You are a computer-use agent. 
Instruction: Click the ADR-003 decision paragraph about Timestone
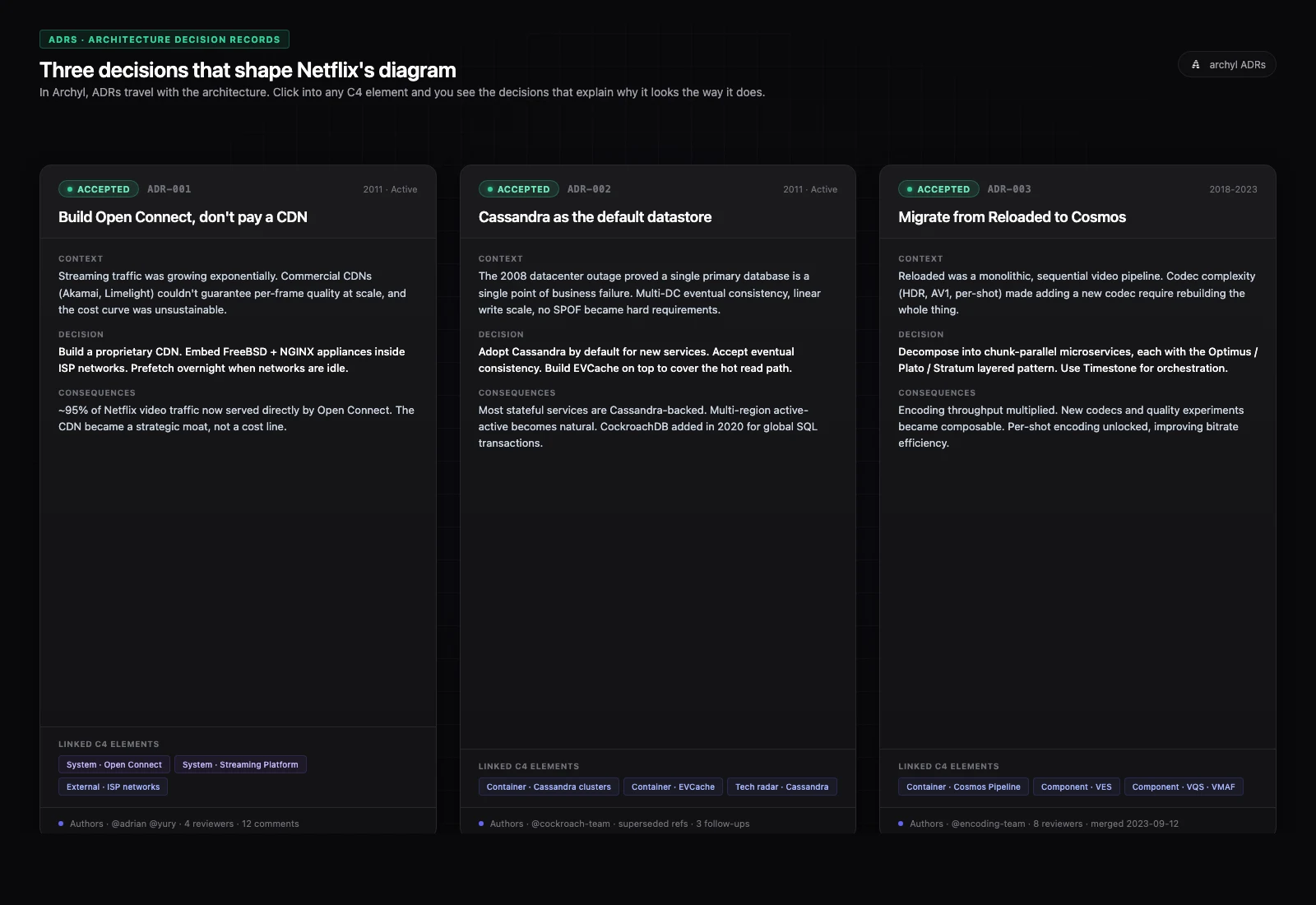coord(1077,360)
